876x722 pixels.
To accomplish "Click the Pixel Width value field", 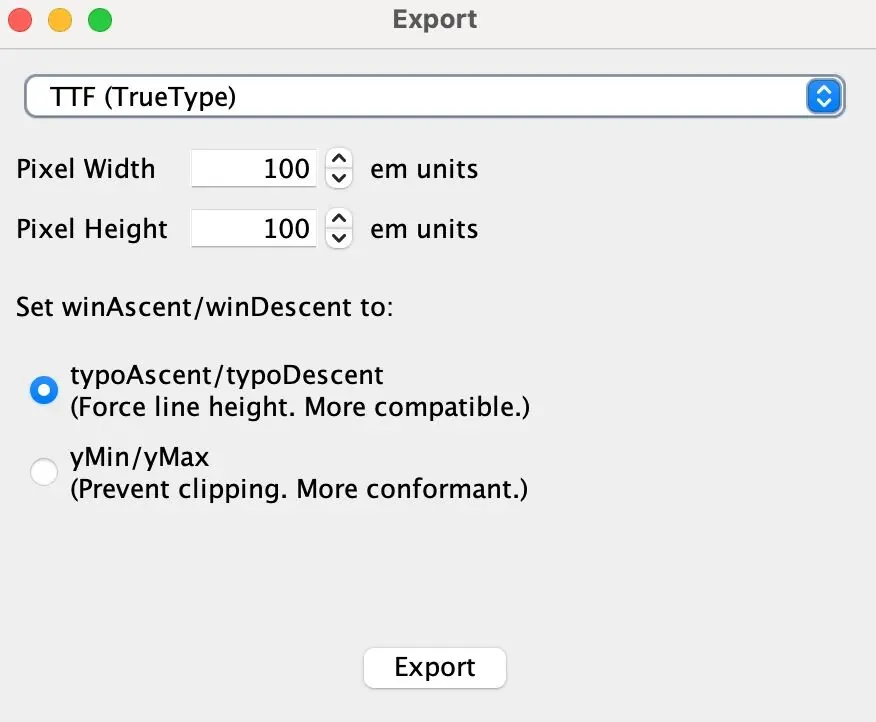I will [254, 168].
